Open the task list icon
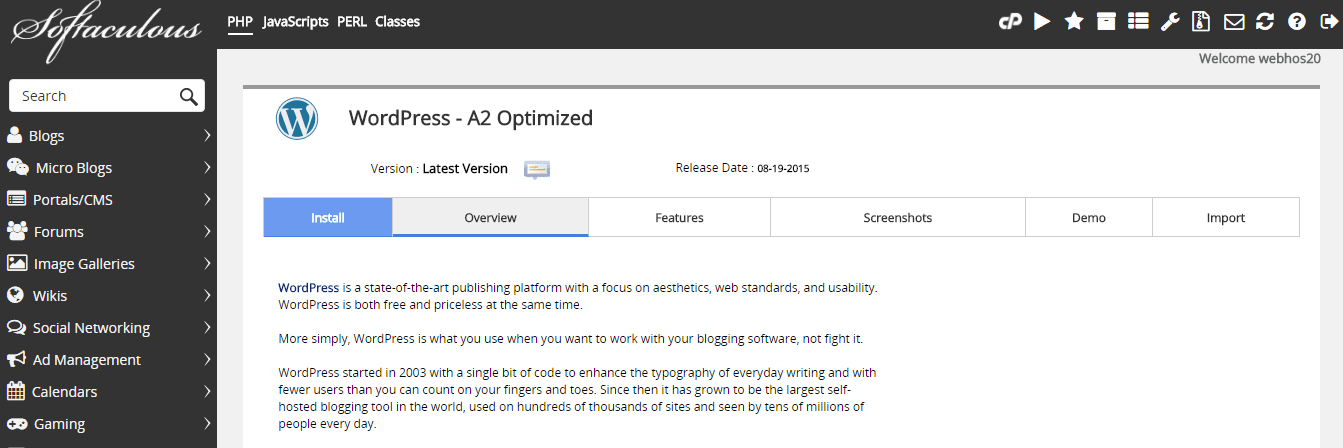Image resolution: width=1343 pixels, height=448 pixels. pyautogui.click(x=1138, y=21)
